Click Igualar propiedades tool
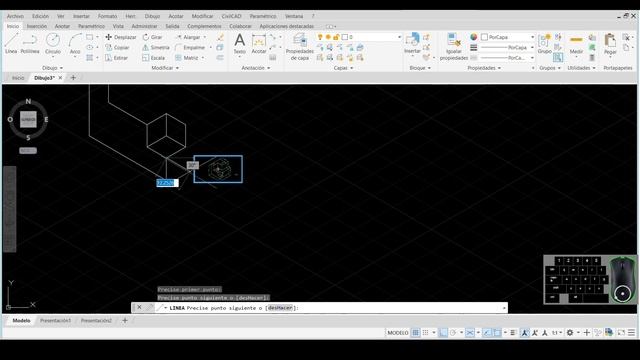Viewport: 640px width, 360px height. (x=454, y=47)
